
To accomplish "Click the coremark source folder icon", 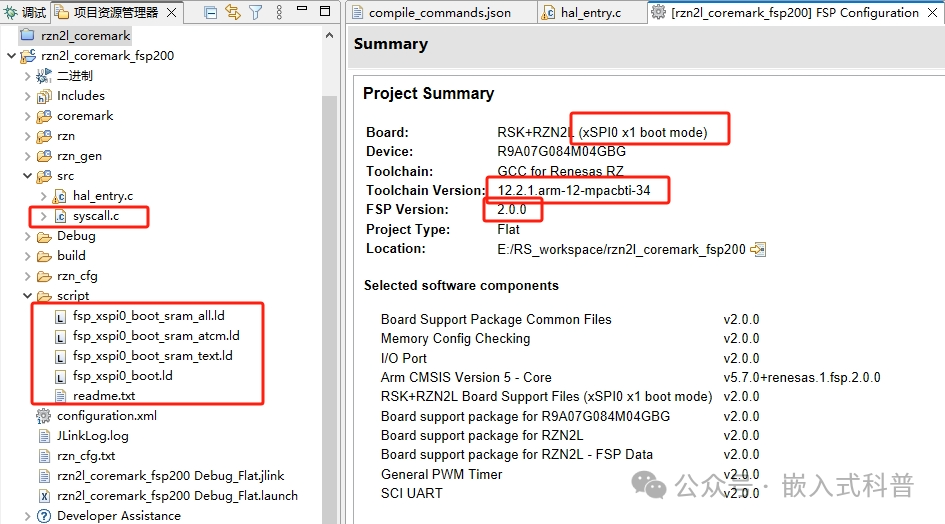I will (x=43, y=116).
